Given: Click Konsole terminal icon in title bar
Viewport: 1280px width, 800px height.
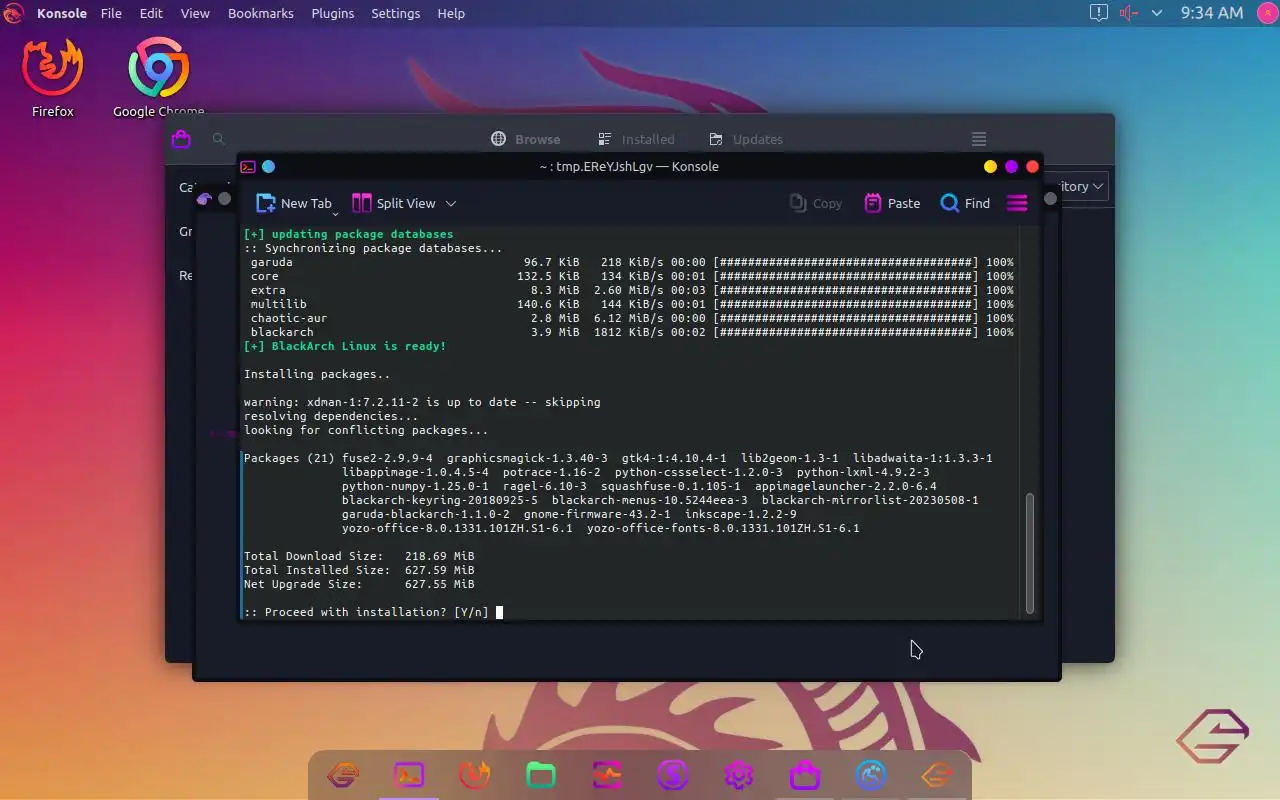Looking at the screenshot, I should (x=248, y=167).
